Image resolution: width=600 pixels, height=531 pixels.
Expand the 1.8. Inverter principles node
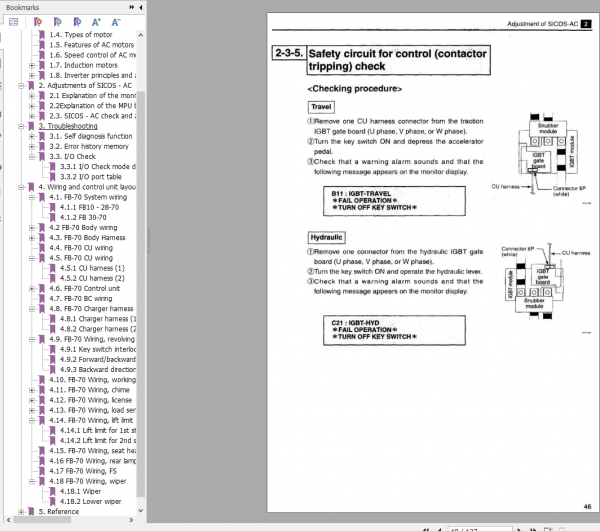[x=32, y=75]
